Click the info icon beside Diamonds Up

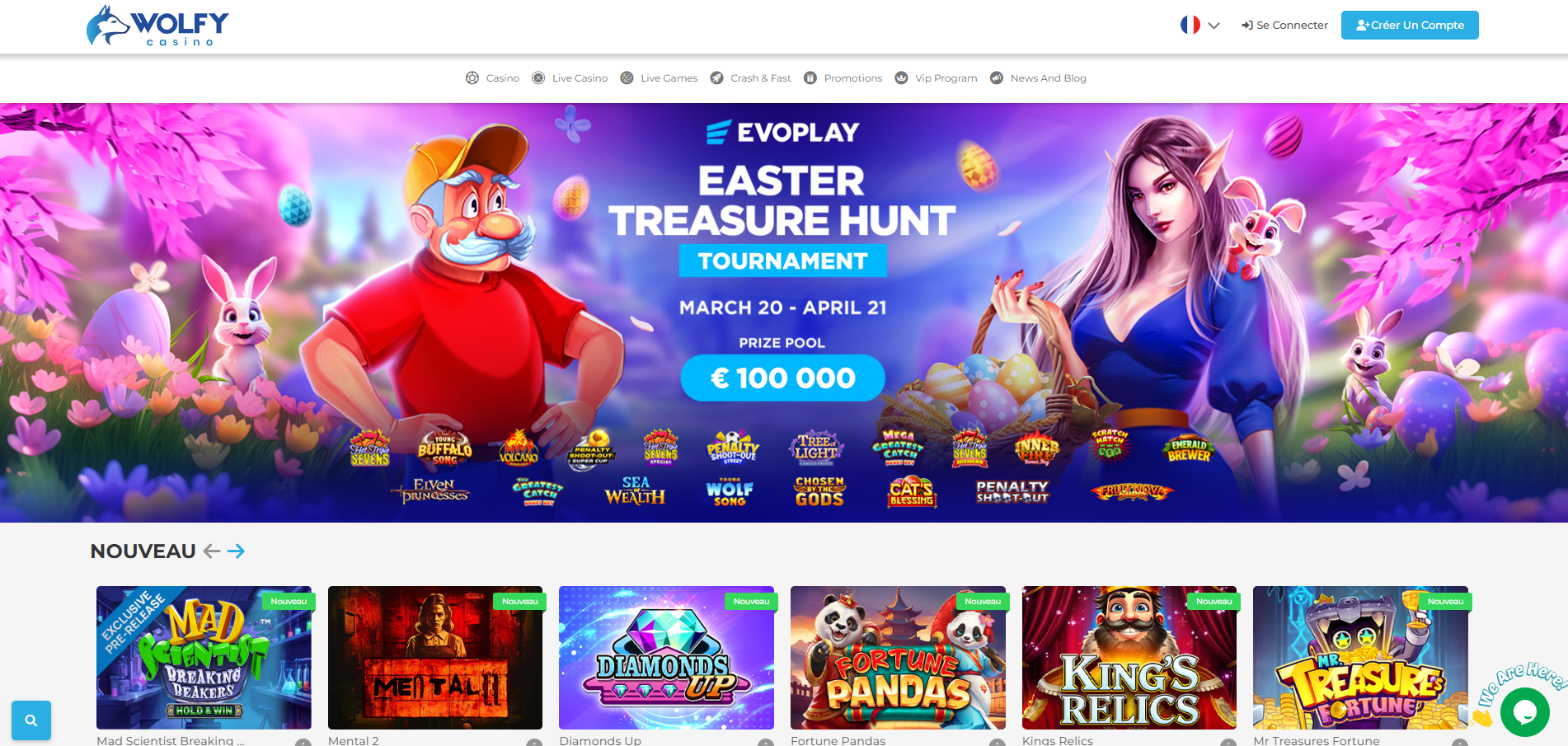(x=766, y=744)
